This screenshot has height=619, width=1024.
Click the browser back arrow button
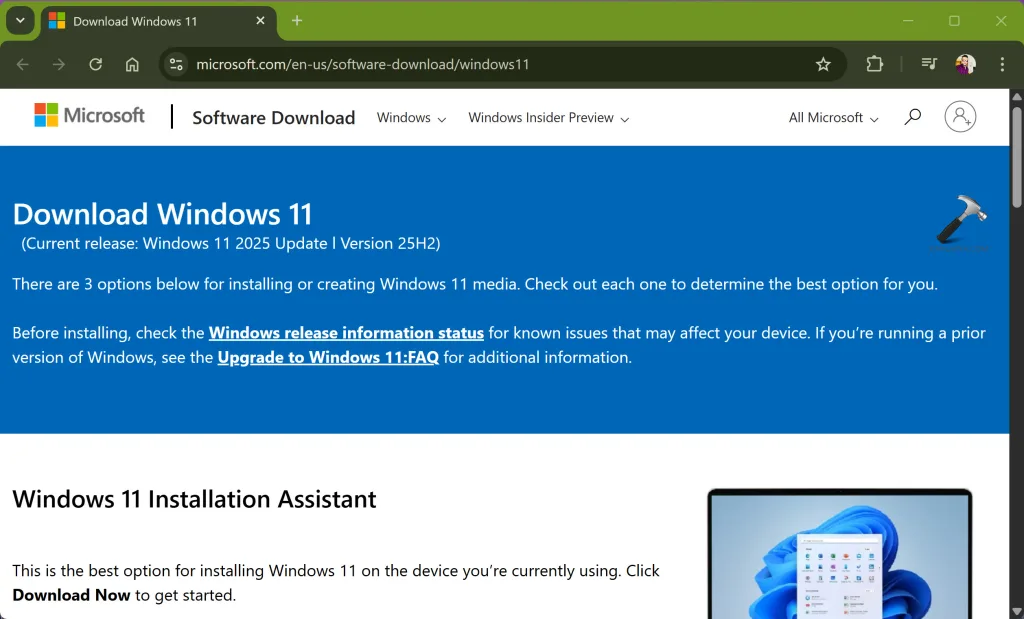click(23, 64)
